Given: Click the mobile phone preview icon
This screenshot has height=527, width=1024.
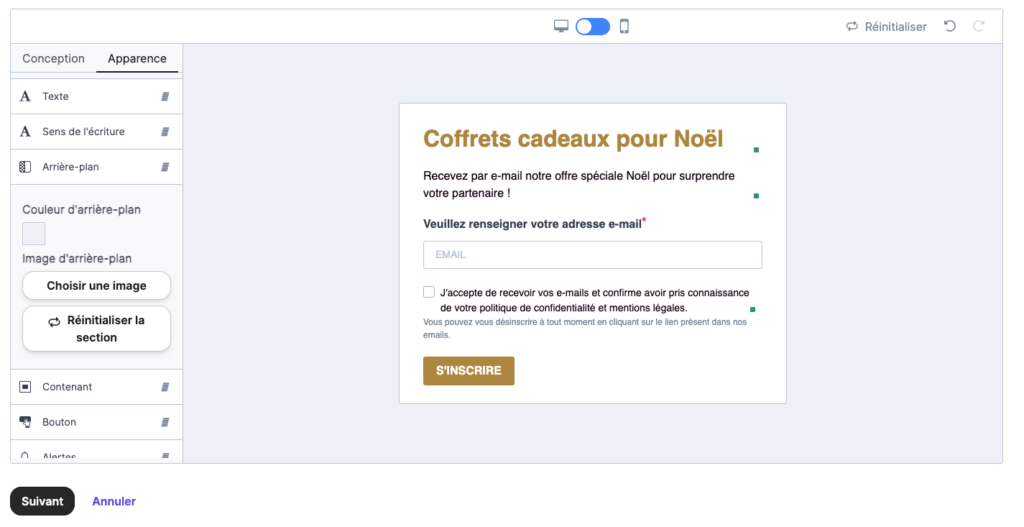Looking at the screenshot, I should [624, 26].
